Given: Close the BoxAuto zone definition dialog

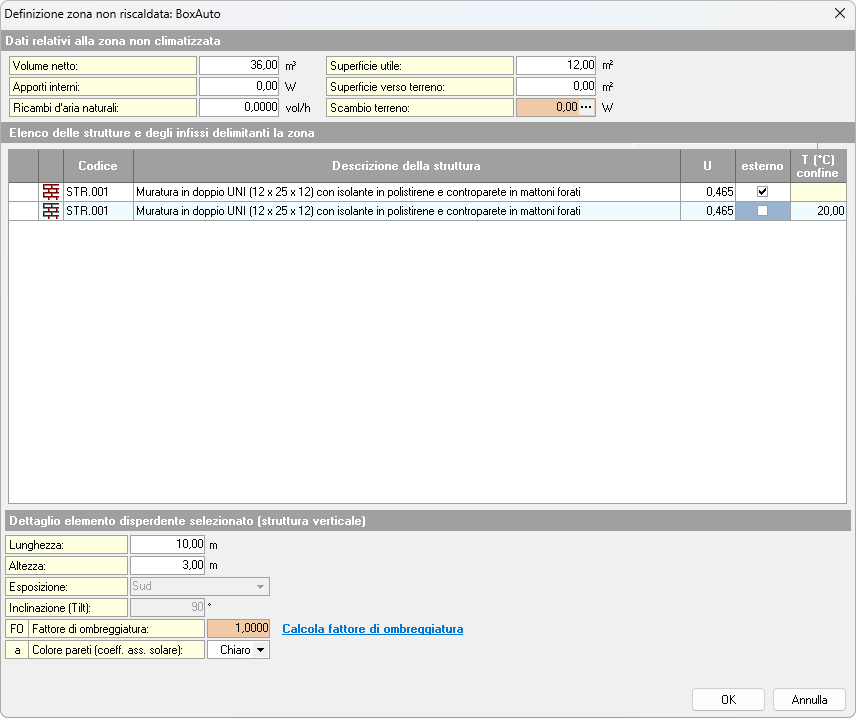Looking at the screenshot, I should 838,14.
